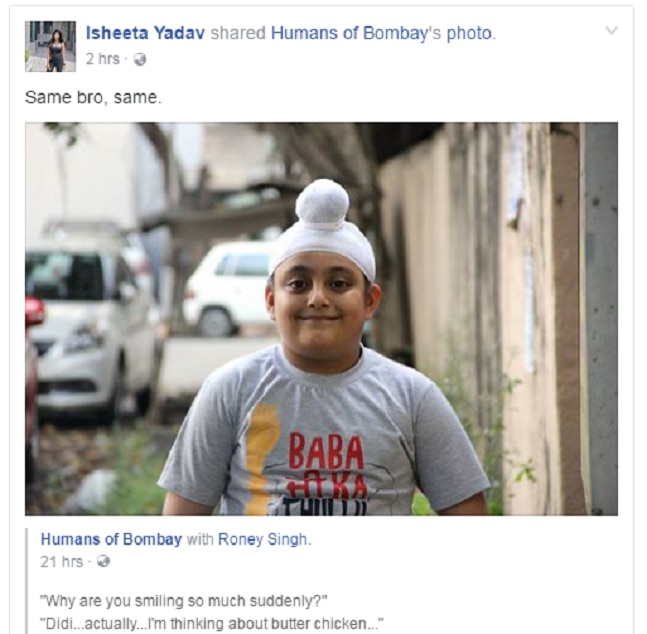This screenshot has height=634, width=647.
Task: Open tagged Roney Singh's profile
Action: click(262, 539)
